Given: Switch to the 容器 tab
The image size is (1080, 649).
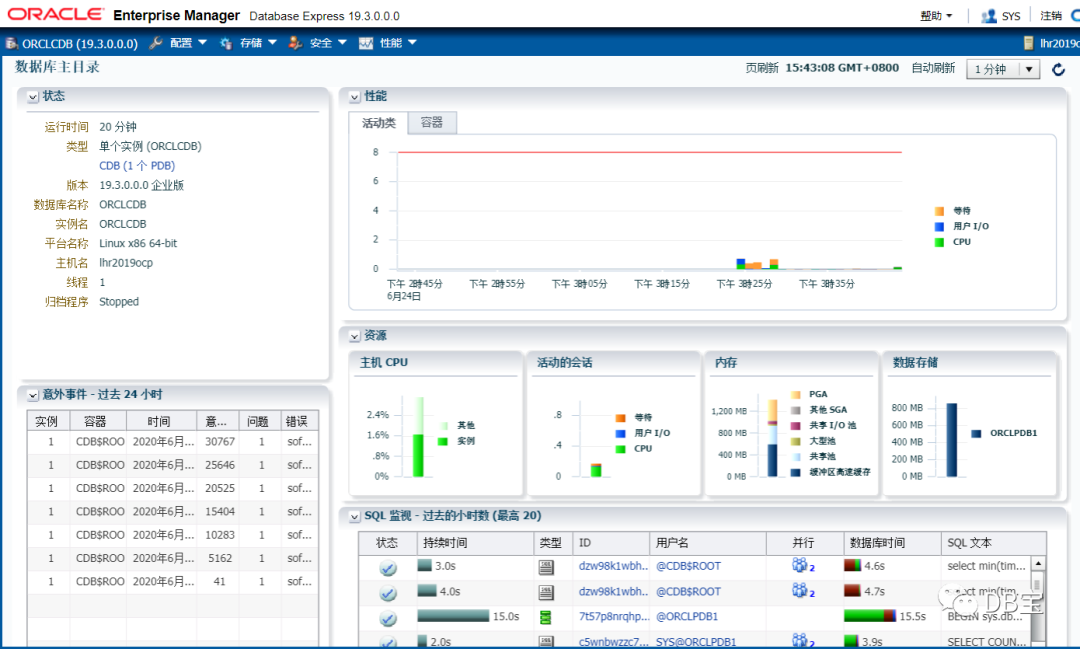Looking at the screenshot, I should [x=432, y=123].
